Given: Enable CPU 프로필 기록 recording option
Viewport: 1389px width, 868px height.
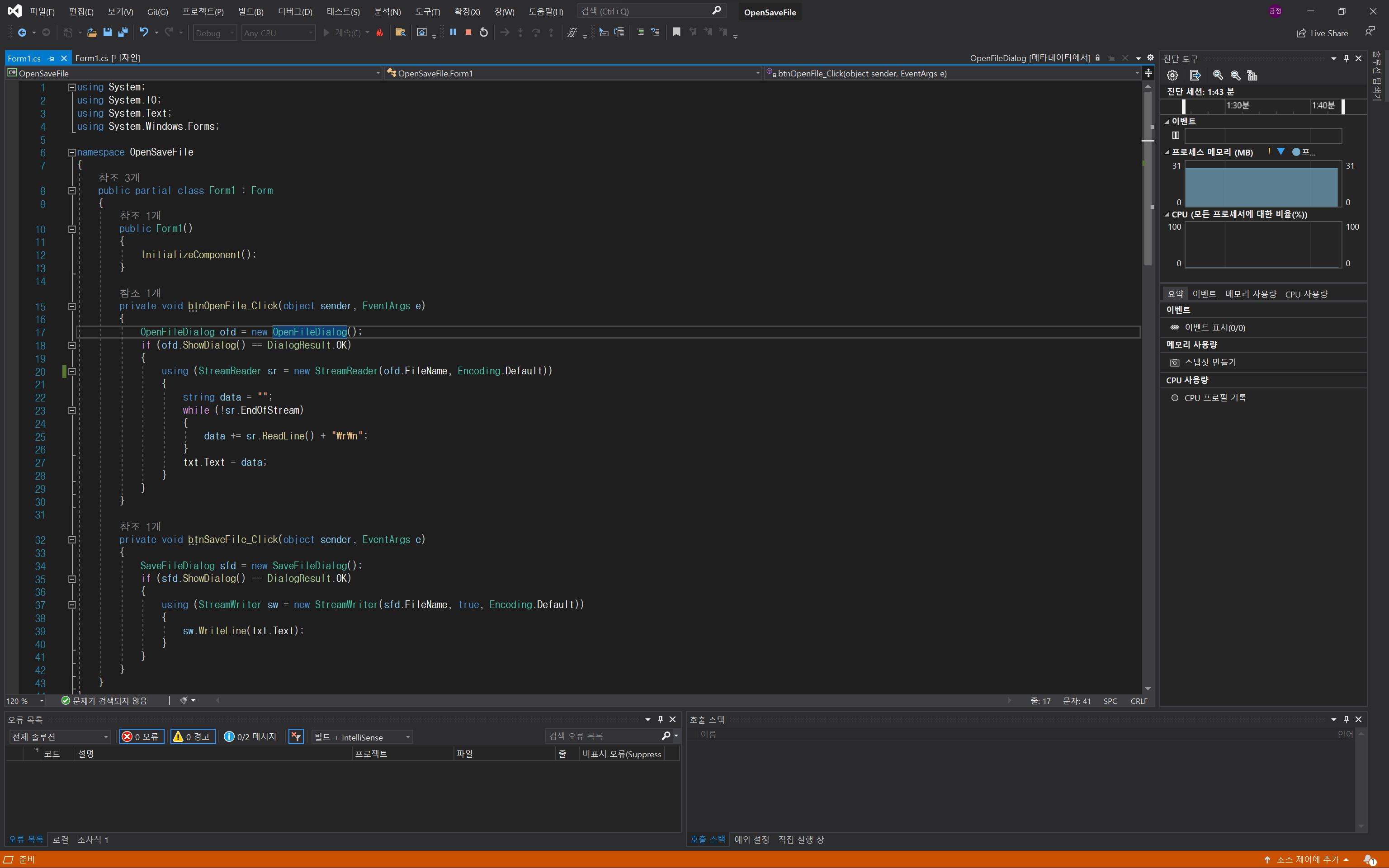Looking at the screenshot, I should point(1214,398).
